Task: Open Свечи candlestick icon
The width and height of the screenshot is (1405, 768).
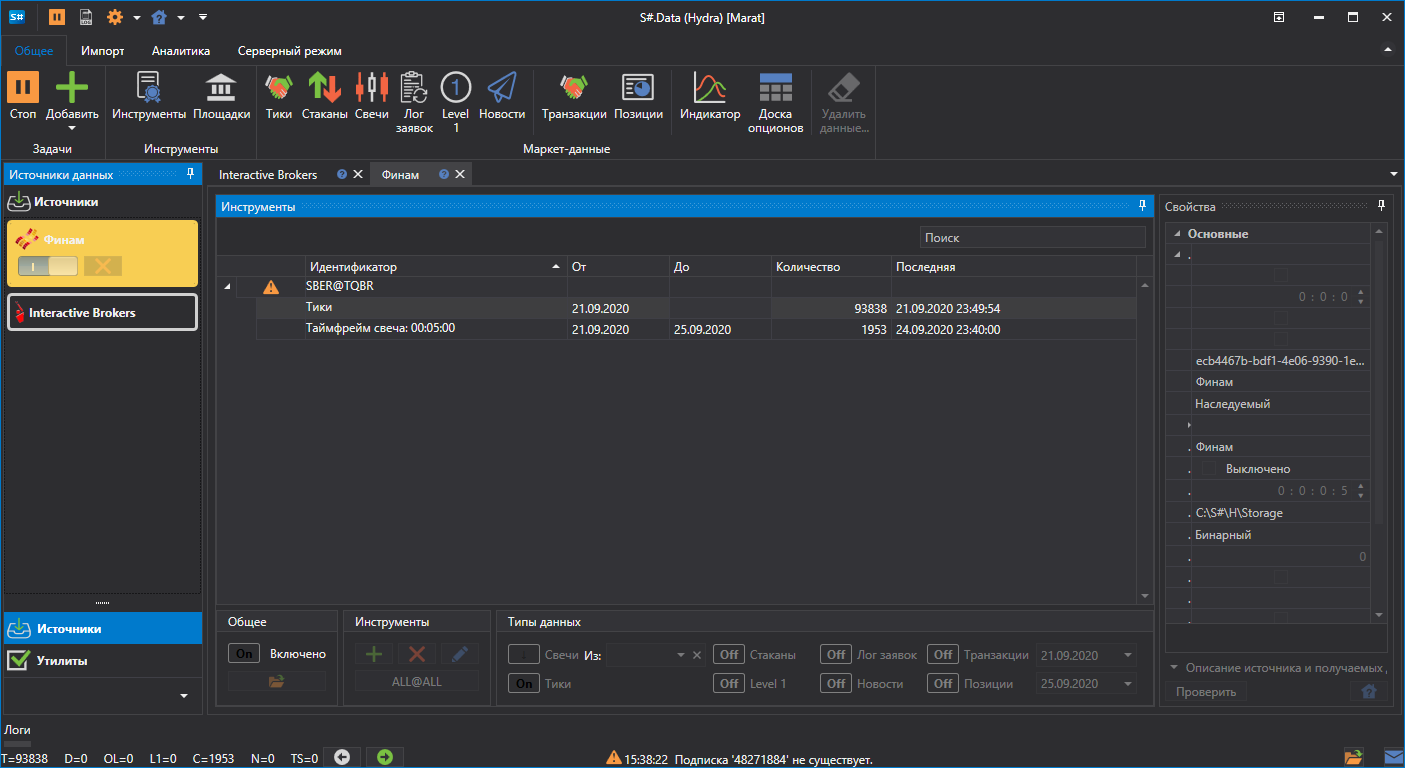Action: [372, 88]
